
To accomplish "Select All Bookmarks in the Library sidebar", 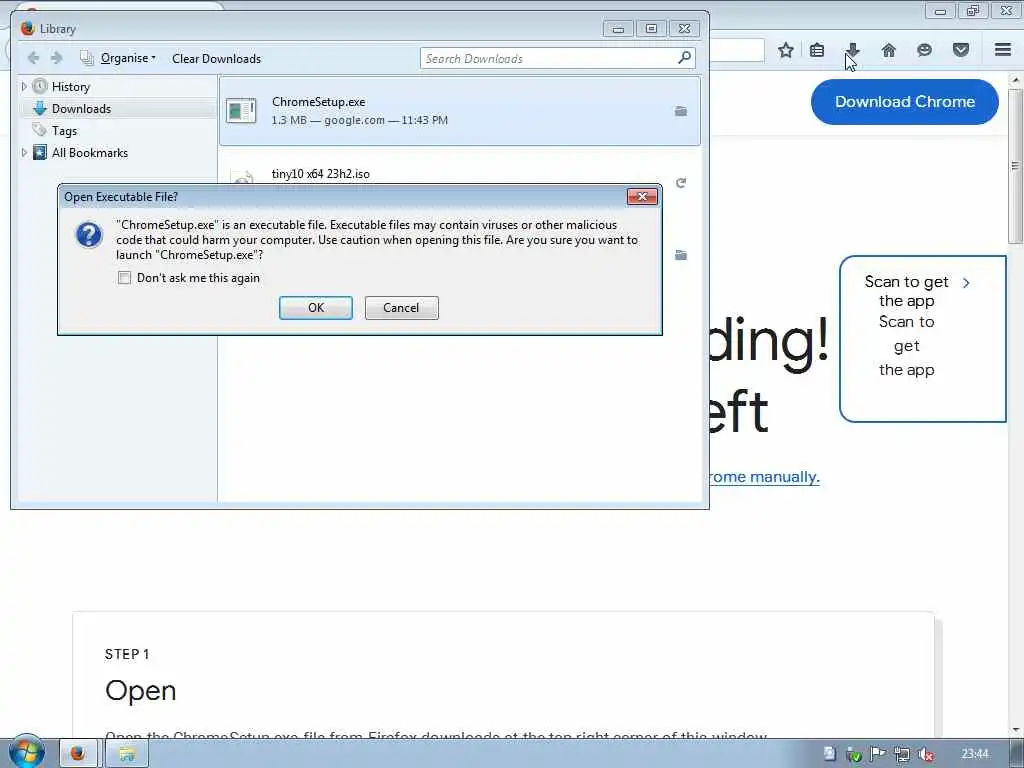I will click(x=89, y=153).
